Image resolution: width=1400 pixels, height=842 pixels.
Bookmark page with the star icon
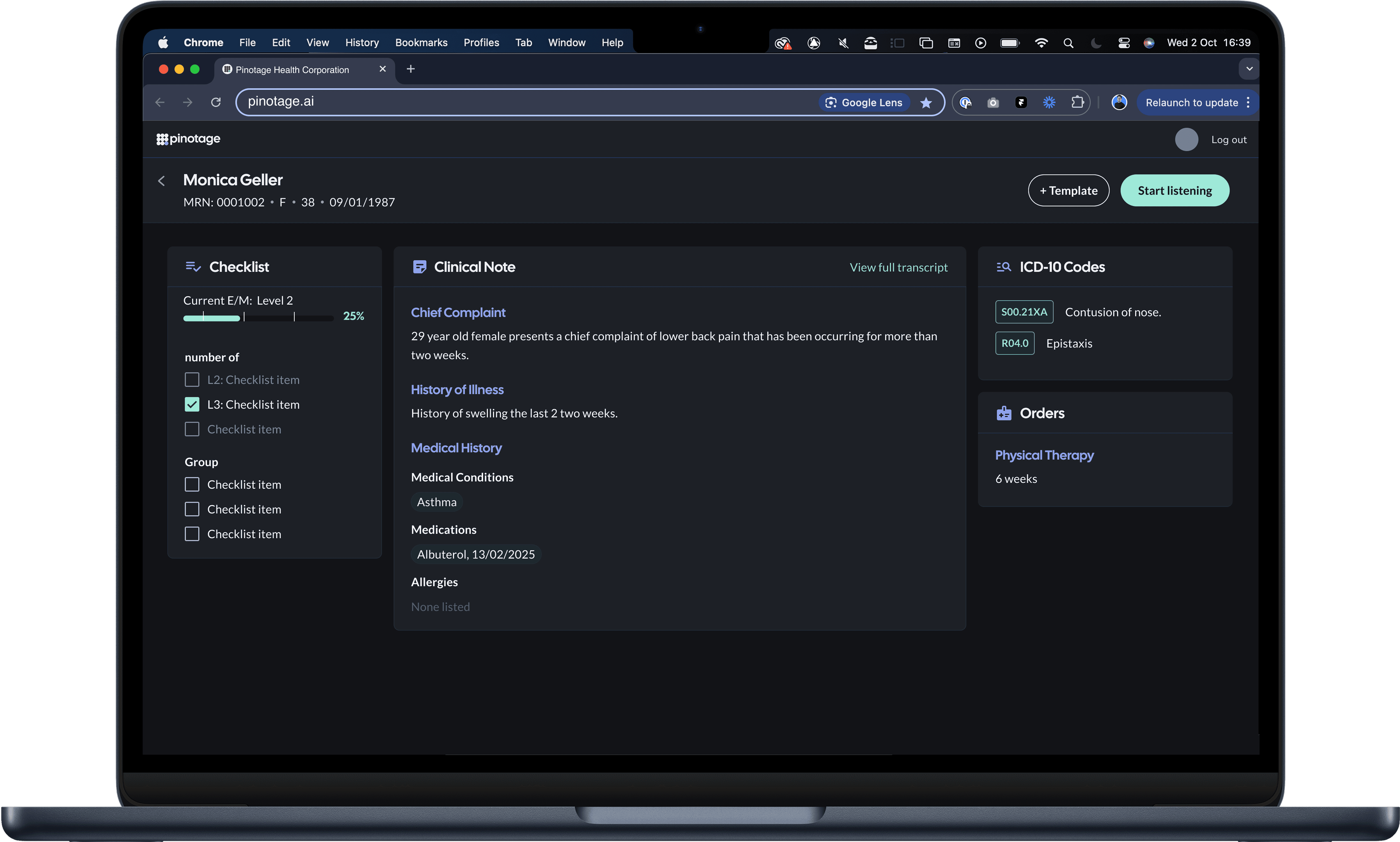(926, 103)
